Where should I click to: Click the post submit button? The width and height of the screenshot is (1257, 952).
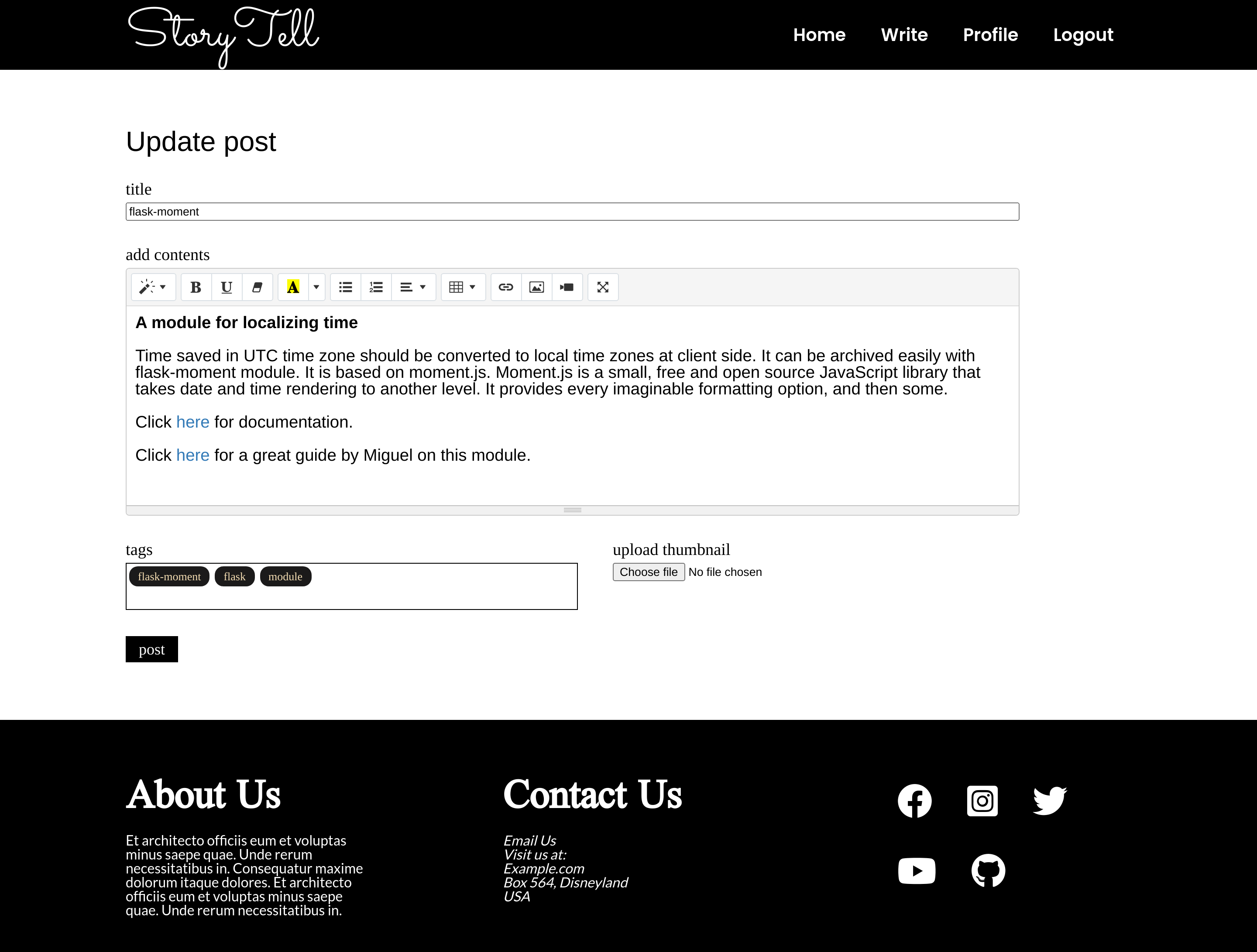[151, 649]
